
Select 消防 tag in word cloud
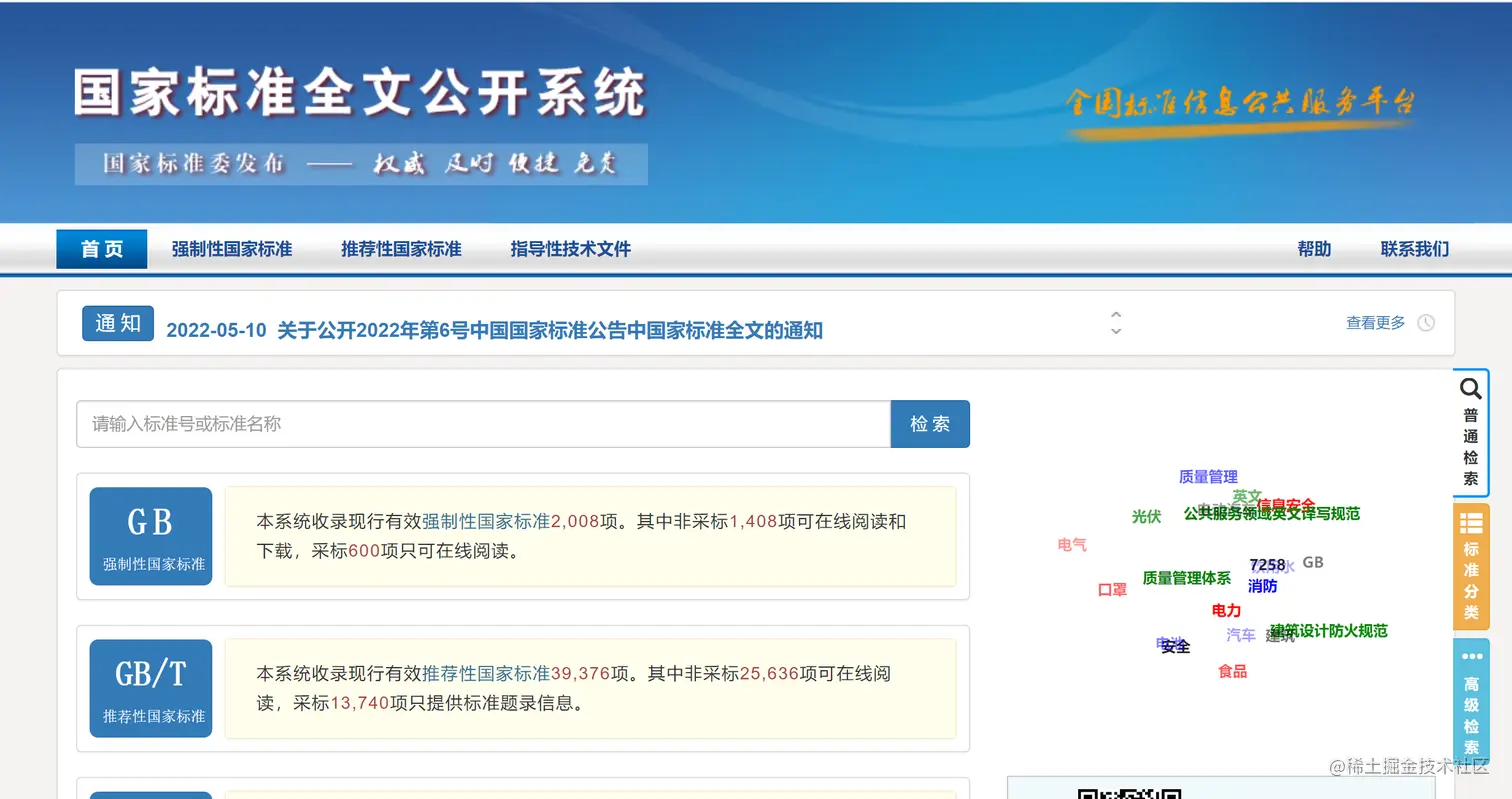point(1262,586)
